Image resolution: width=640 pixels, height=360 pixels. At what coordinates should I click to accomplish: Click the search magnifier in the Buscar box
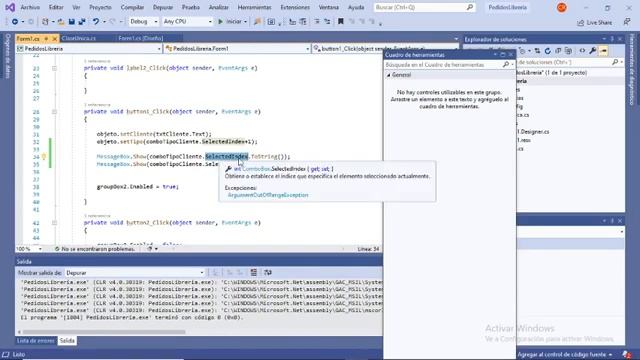click(x=470, y=7)
